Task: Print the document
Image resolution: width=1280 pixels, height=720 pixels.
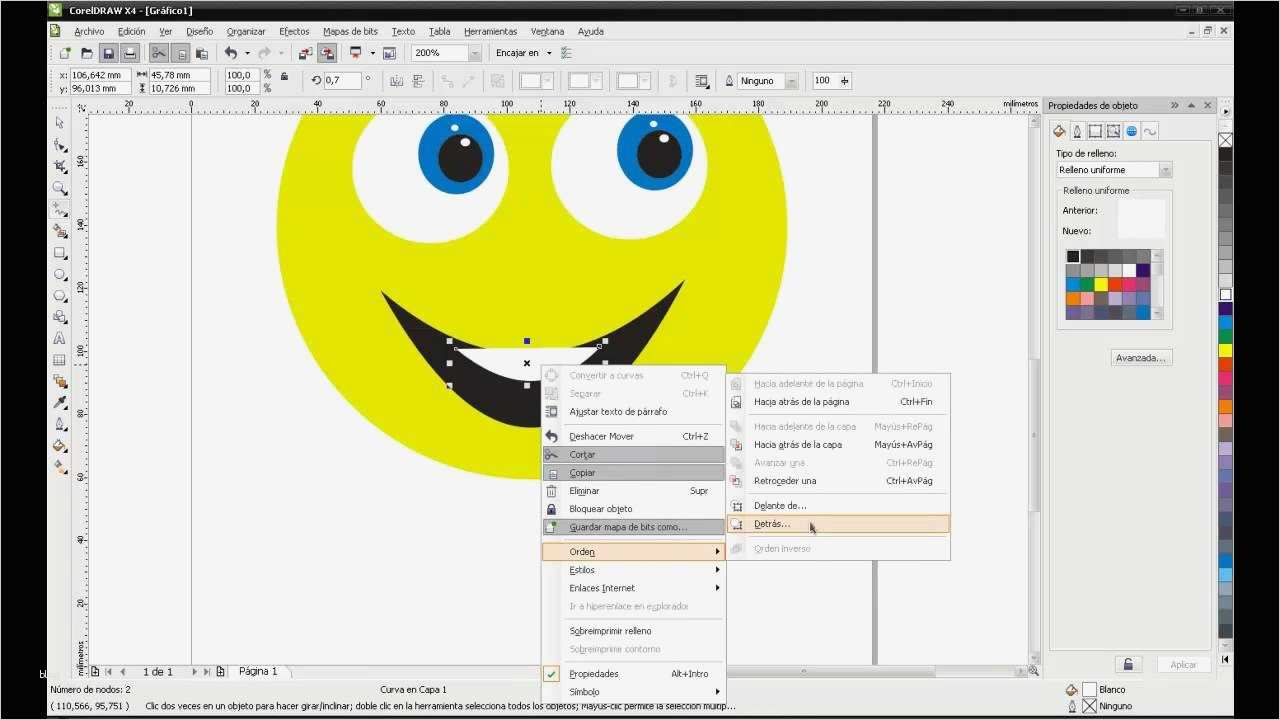Action: click(x=129, y=53)
